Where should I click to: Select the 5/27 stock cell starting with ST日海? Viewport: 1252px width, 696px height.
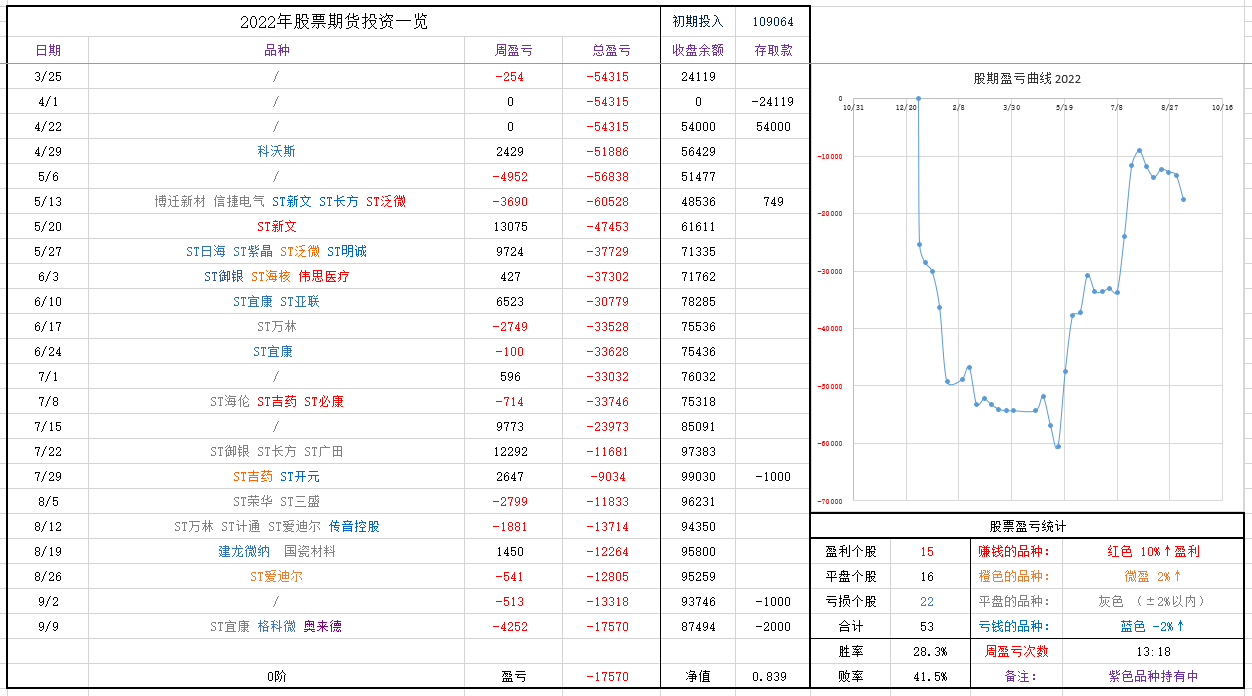coord(276,252)
